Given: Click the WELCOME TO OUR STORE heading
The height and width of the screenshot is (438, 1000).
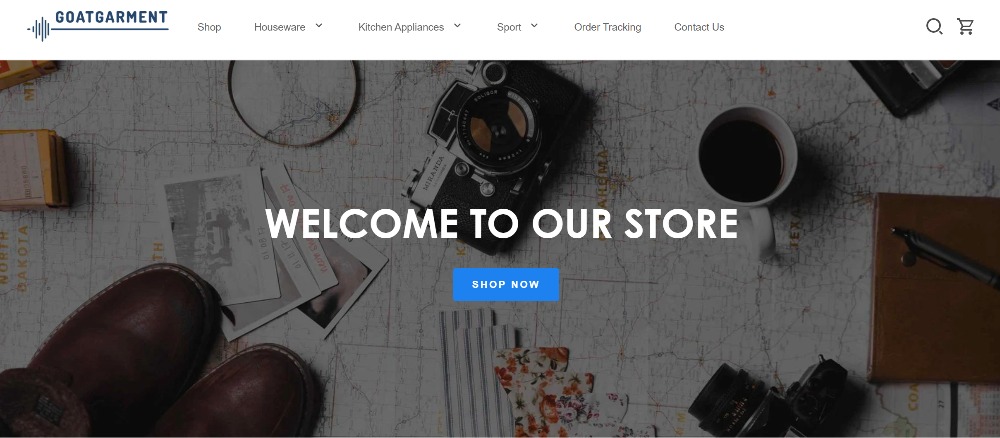Looking at the screenshot, I should (501, 224).
